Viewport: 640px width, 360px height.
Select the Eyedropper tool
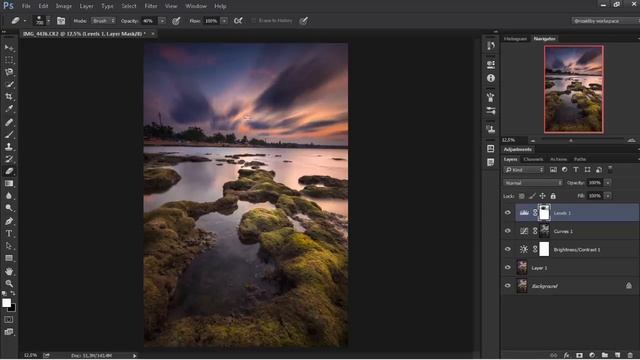[x=9, y=109]
